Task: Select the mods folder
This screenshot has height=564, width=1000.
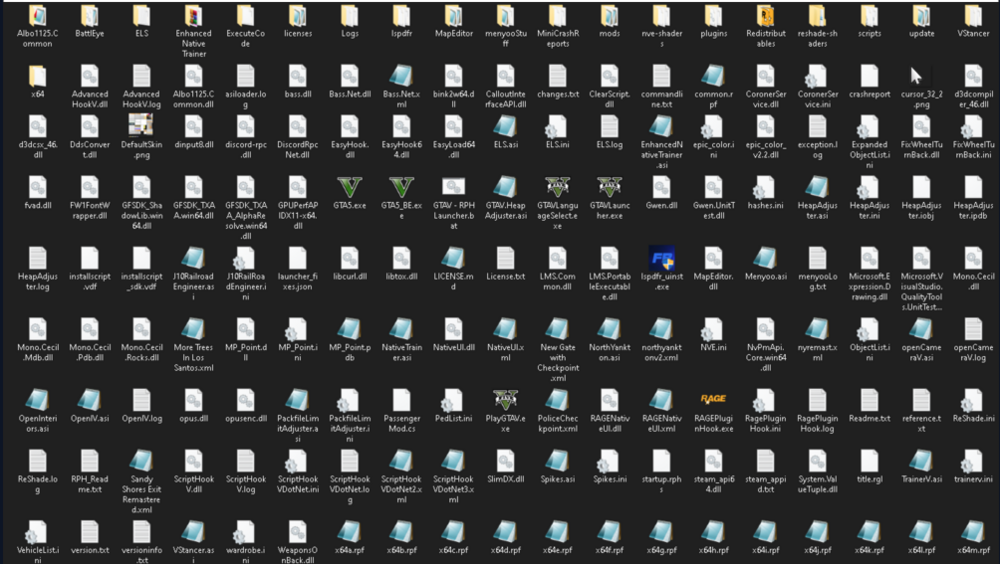Action: point(609,16)
